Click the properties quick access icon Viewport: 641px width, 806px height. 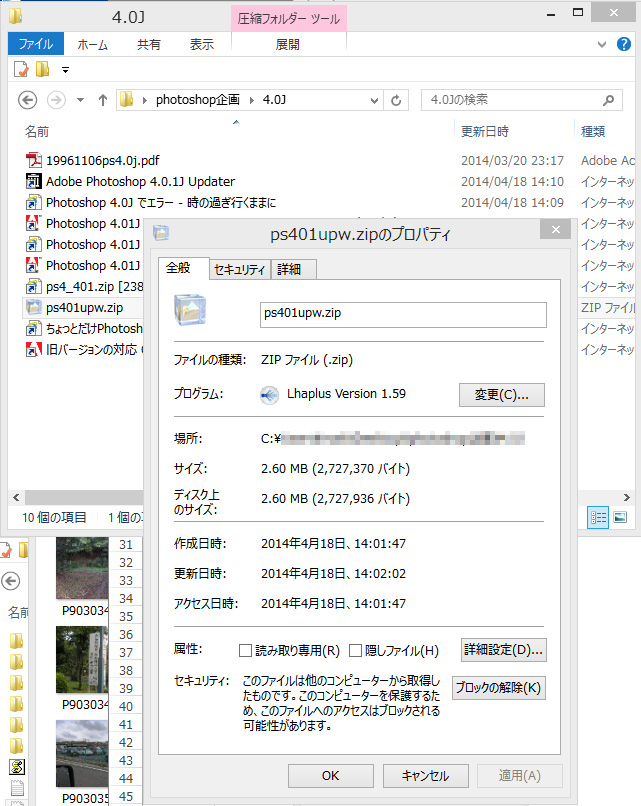point(21,69)
